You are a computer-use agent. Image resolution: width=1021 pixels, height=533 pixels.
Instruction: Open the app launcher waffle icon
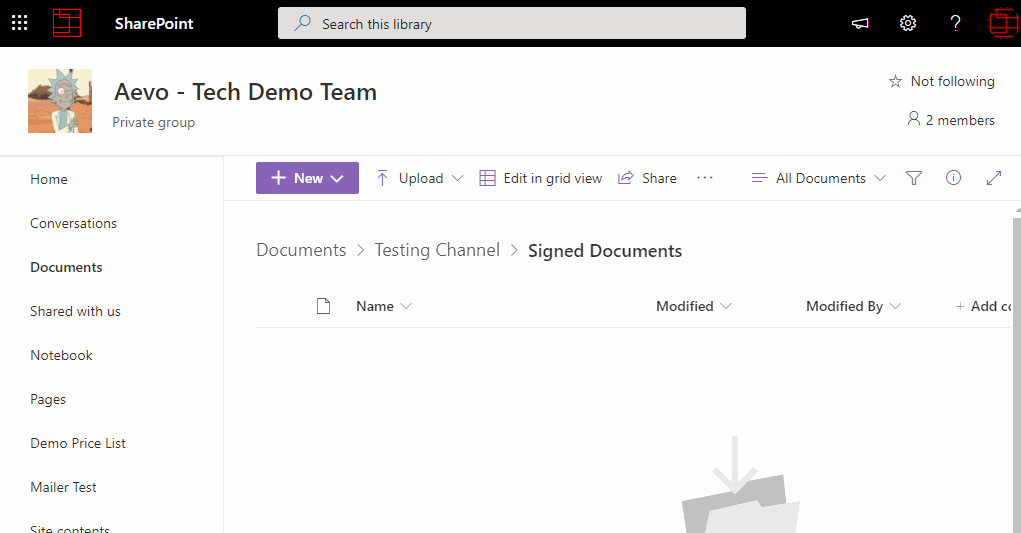(20, 23)
